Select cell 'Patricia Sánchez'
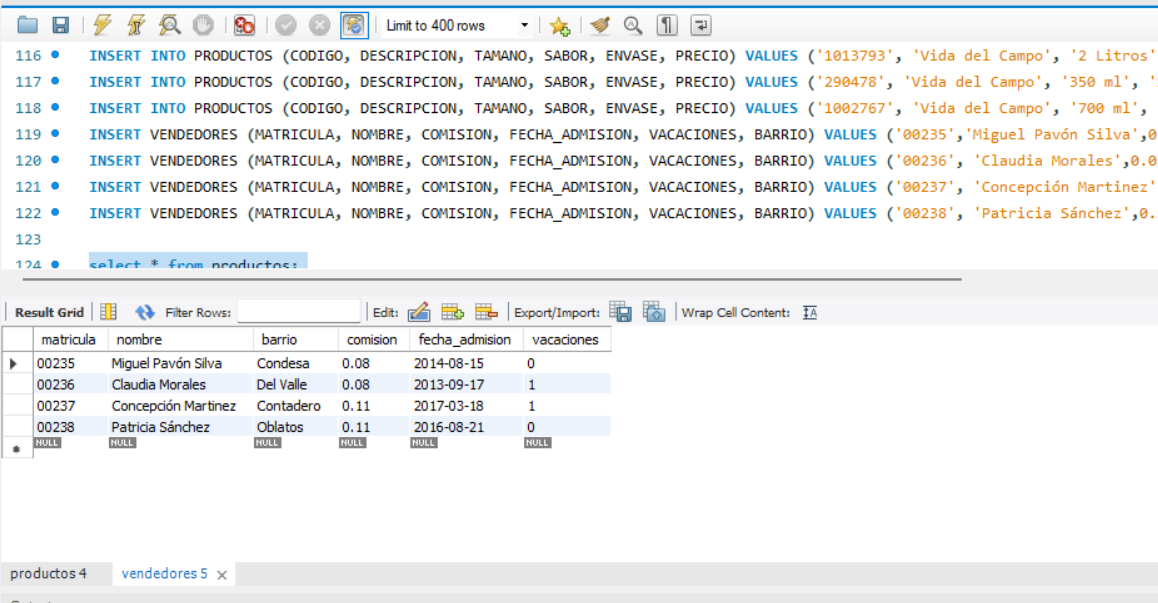Screen dimensions: 1158x603 point(181,427)
